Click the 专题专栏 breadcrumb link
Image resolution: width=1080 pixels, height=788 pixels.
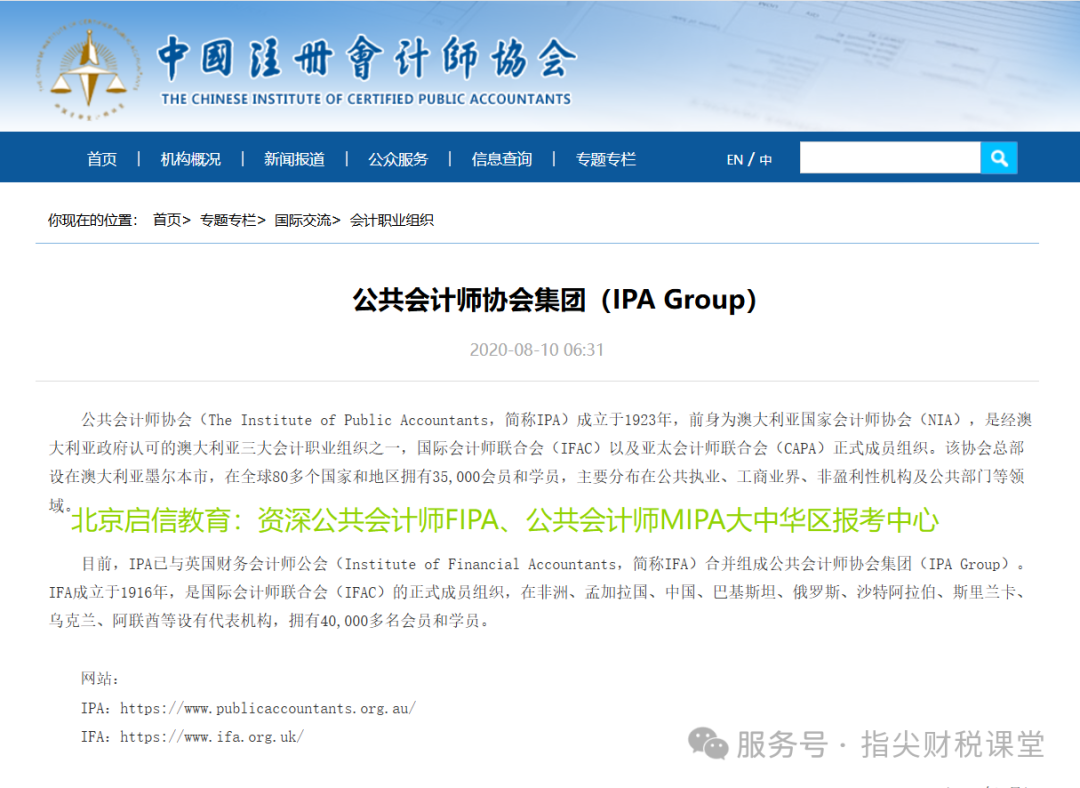point(228,220)
